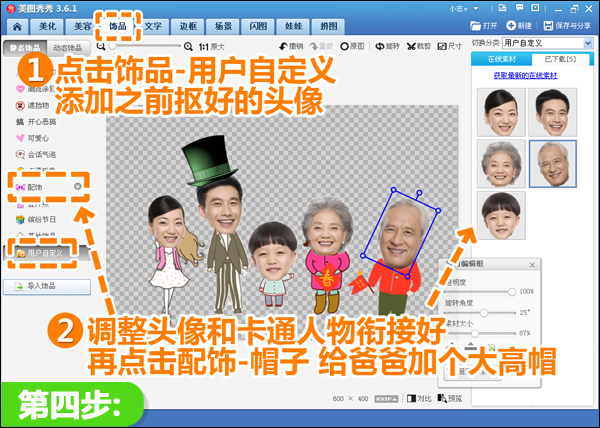
Task: Open the 美容 tab
Action: [81, 26]
